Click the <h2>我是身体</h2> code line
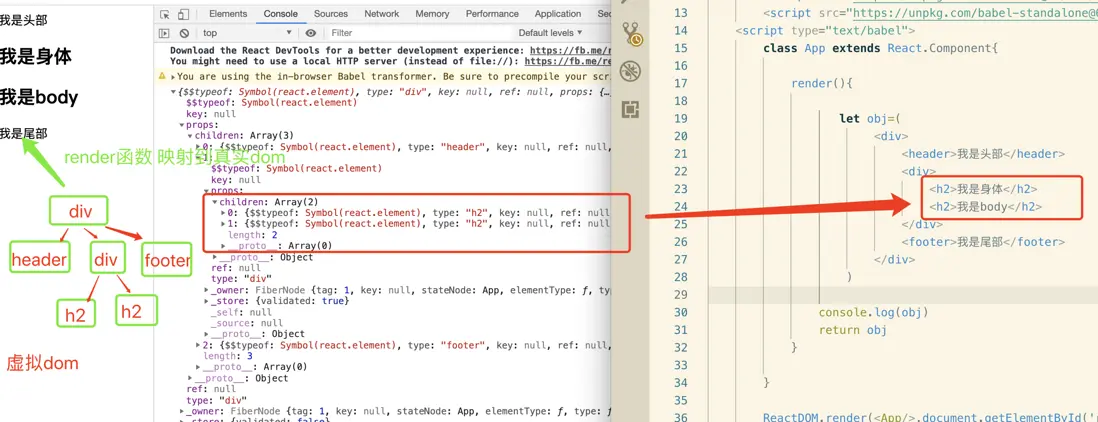 [983, 189]
